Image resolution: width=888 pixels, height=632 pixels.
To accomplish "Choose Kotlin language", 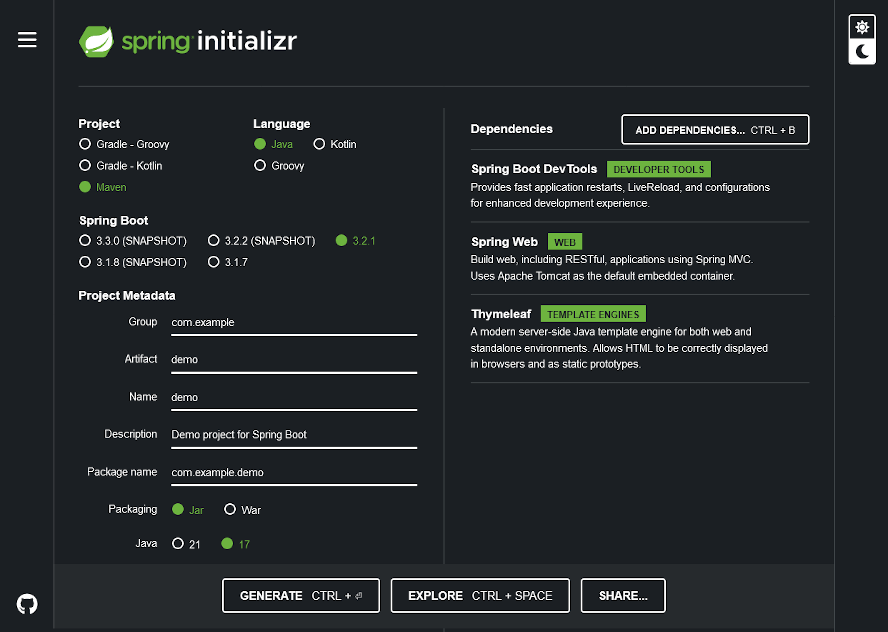I will click(x=335, y=144).
